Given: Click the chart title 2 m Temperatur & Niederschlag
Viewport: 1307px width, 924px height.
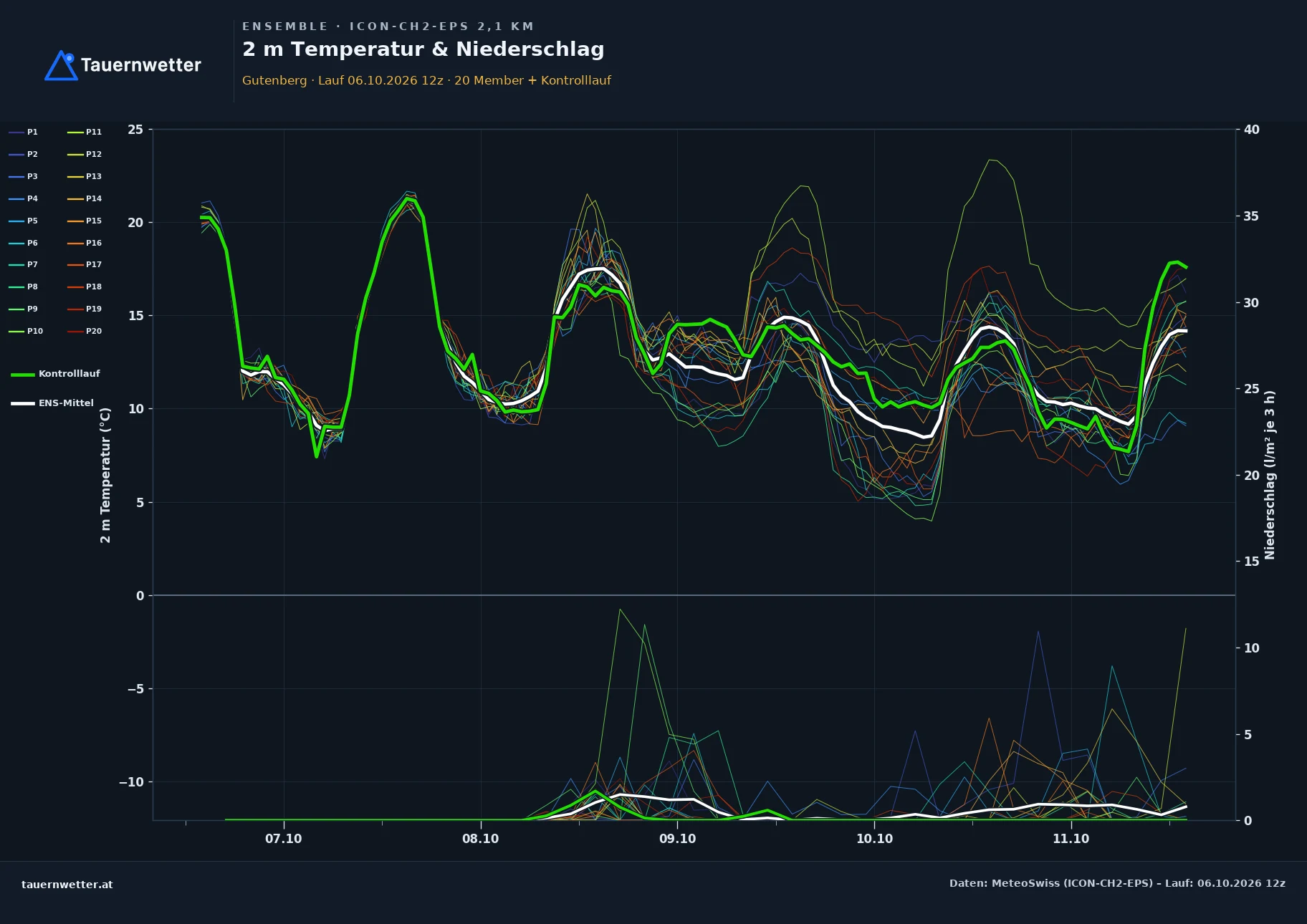Looking at the screenshot, I should pos(423,49).
